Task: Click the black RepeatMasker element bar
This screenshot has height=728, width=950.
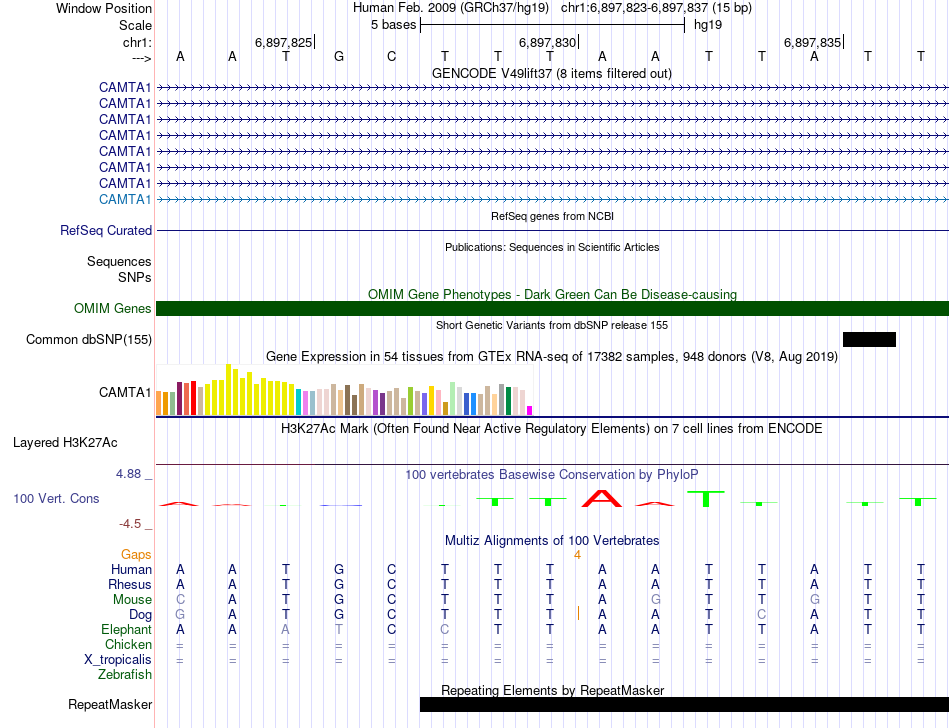Action: point(684,704)
